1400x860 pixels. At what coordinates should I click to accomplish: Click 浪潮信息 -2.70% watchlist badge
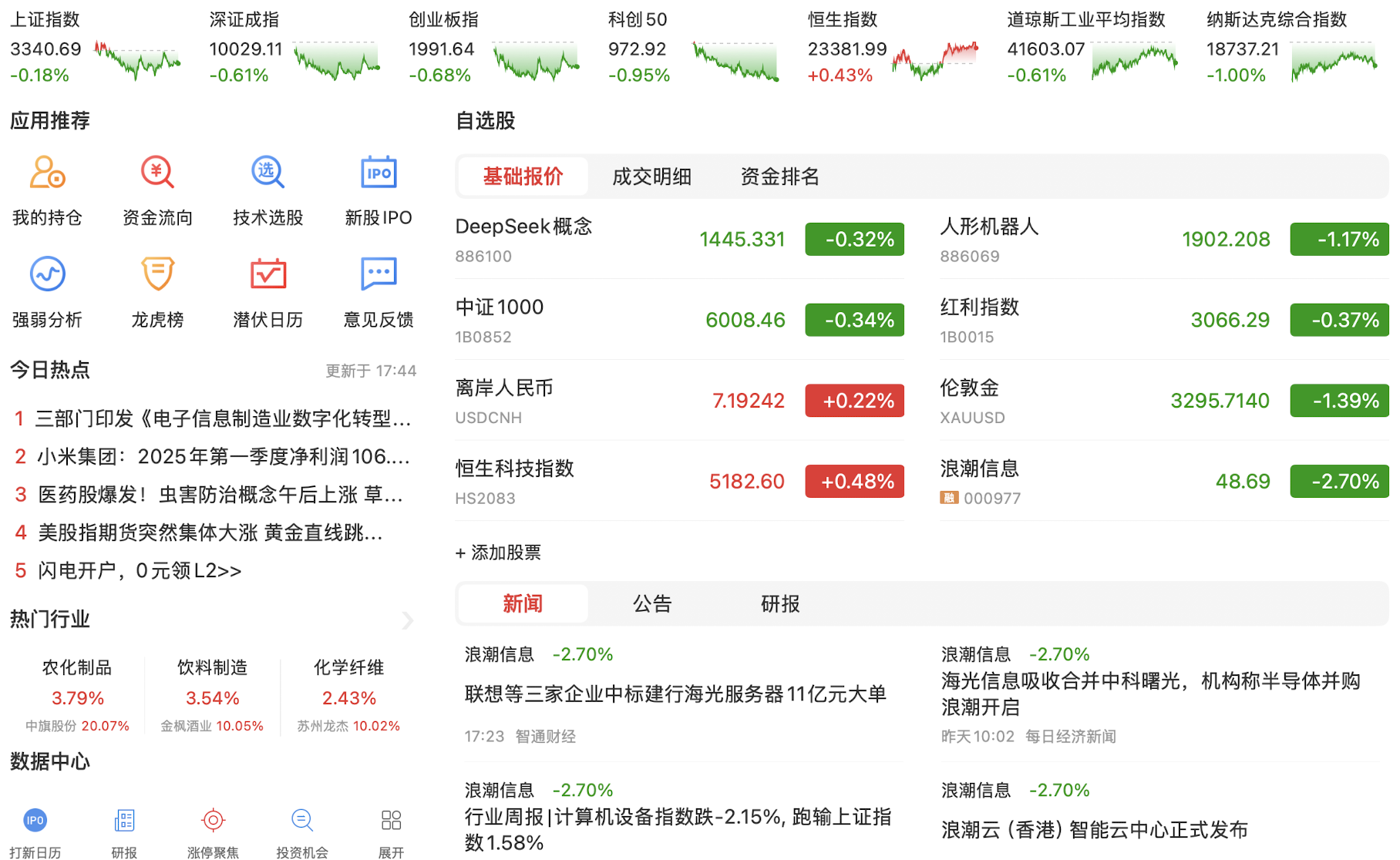click(1340, 481)
